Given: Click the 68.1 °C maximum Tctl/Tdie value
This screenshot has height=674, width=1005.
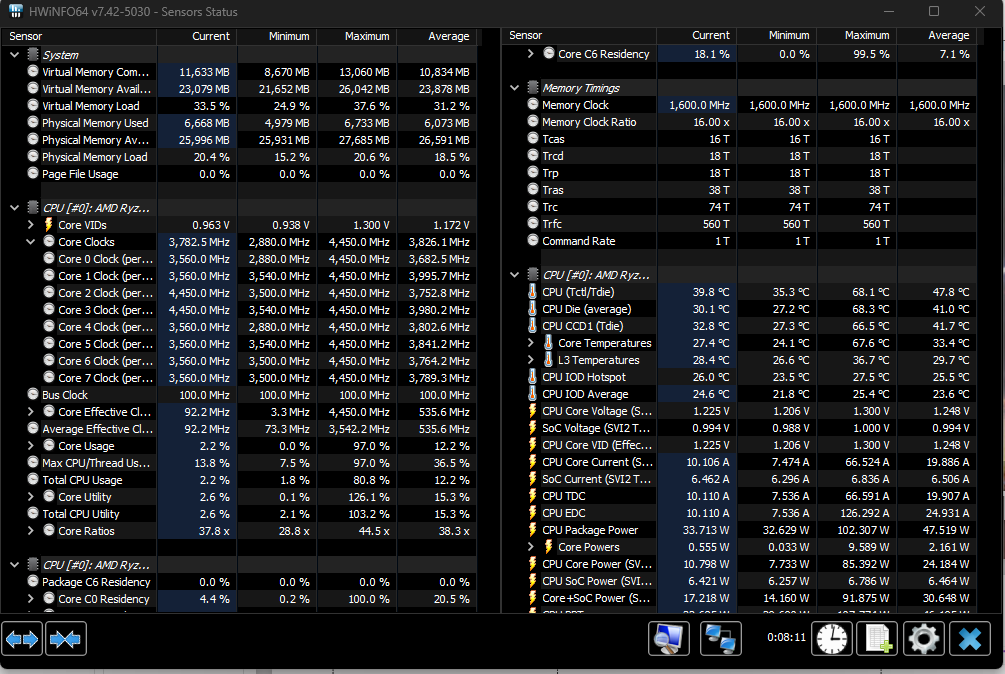Looking at the screenshot, I should tap(870, 292).
